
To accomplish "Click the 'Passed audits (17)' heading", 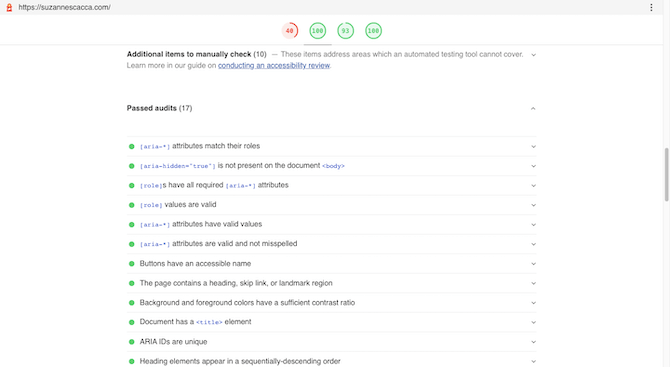I will pyautogui.click(x=159, y=108).
